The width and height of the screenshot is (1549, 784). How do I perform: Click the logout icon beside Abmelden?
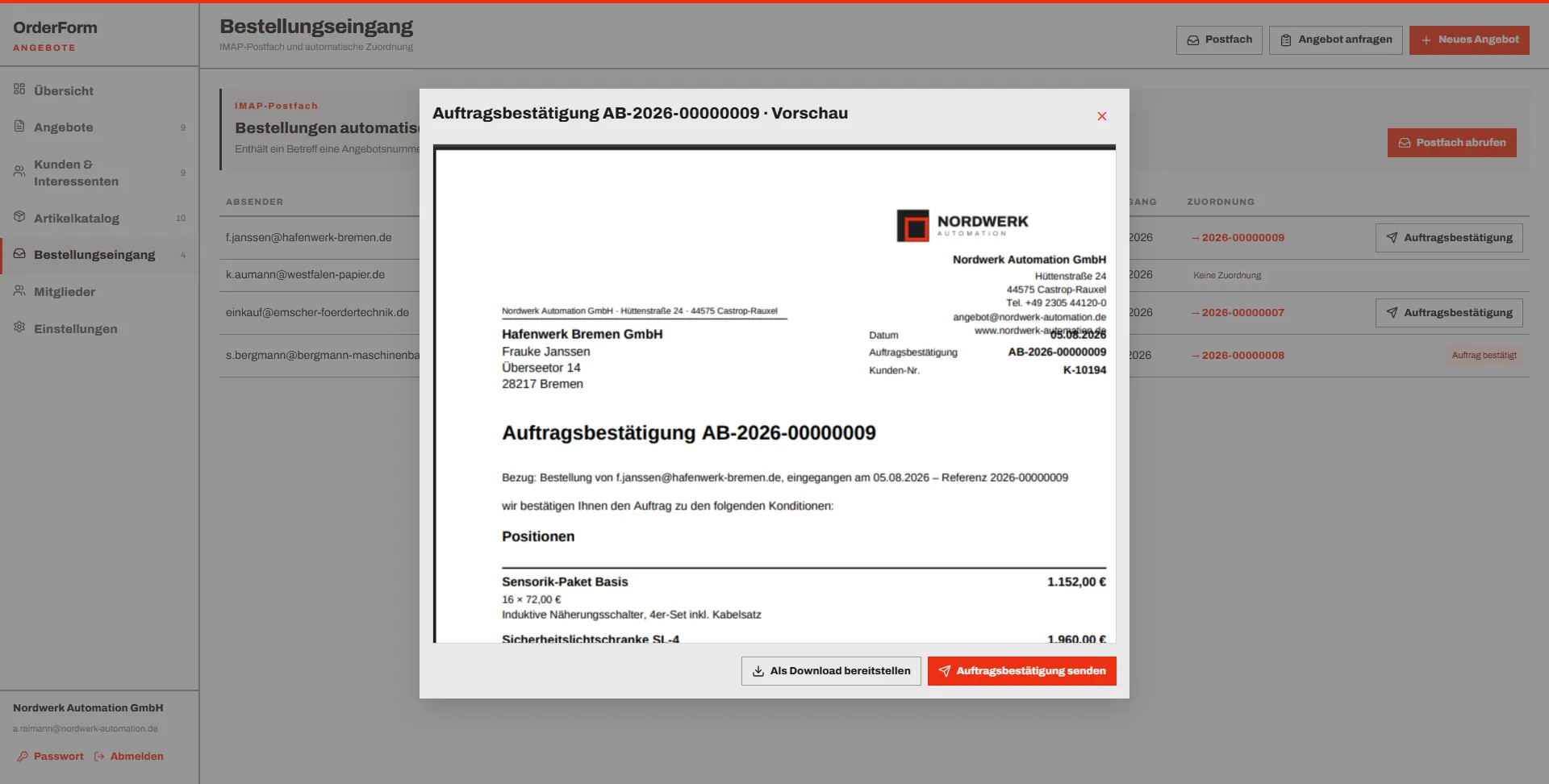(99, 757)
